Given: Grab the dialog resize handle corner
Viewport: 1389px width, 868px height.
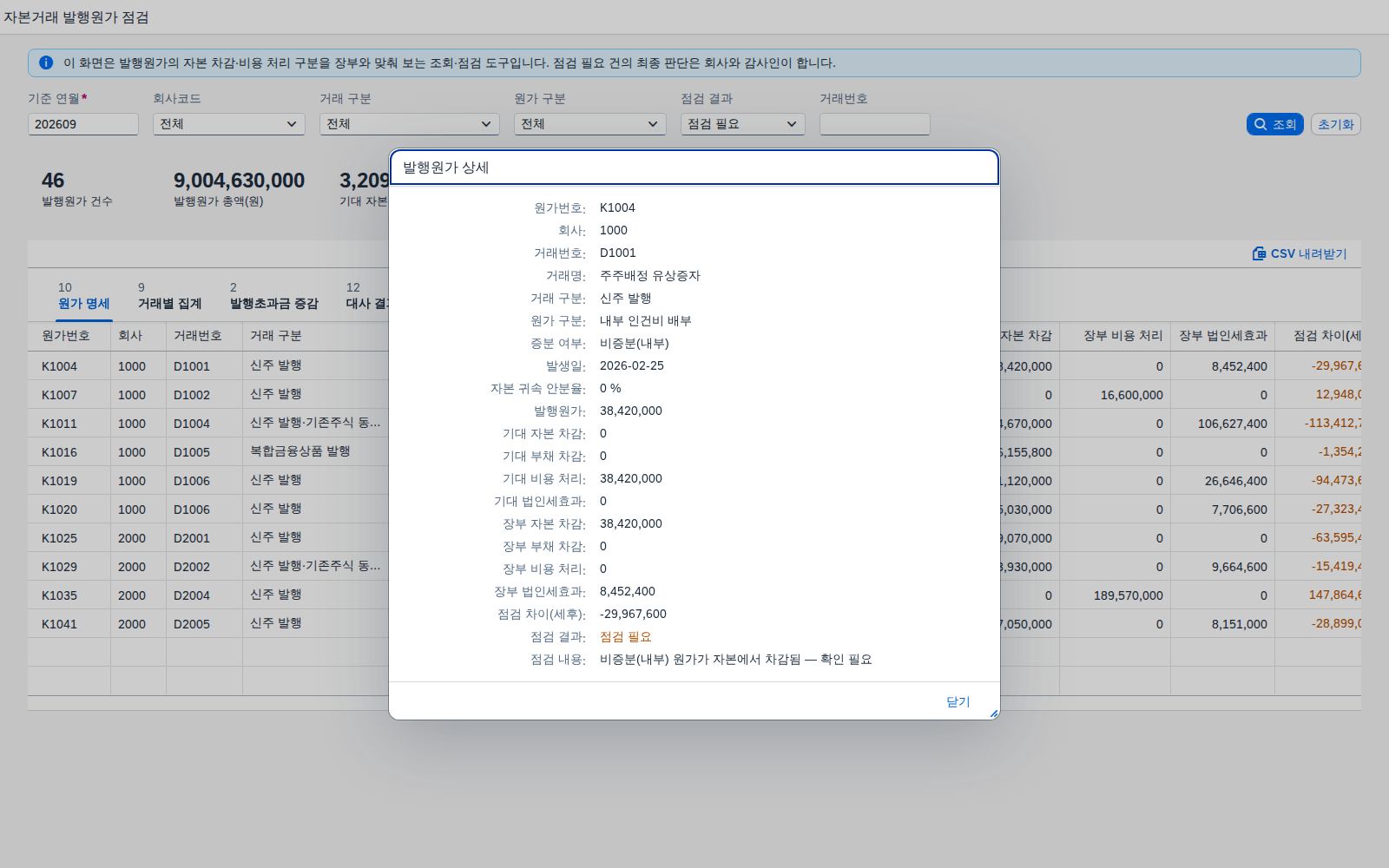Looking at the screenshot, I should [x=993, y=713].
